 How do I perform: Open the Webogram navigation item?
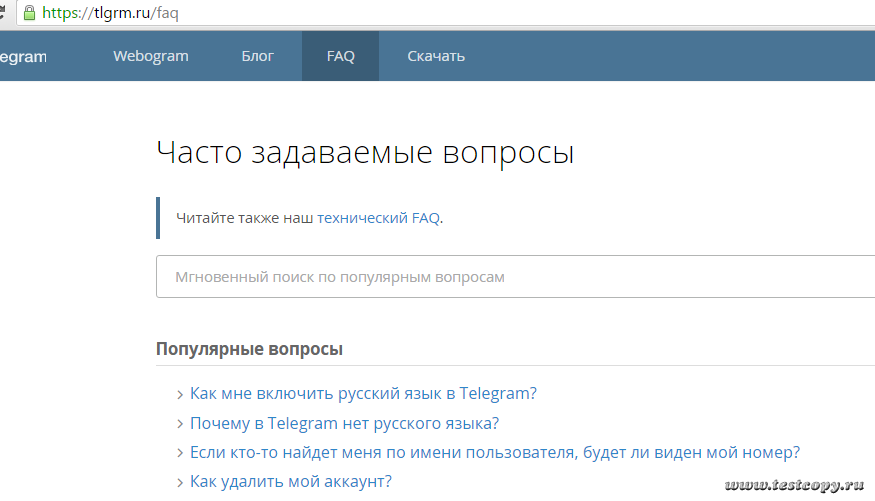(150, 56)
